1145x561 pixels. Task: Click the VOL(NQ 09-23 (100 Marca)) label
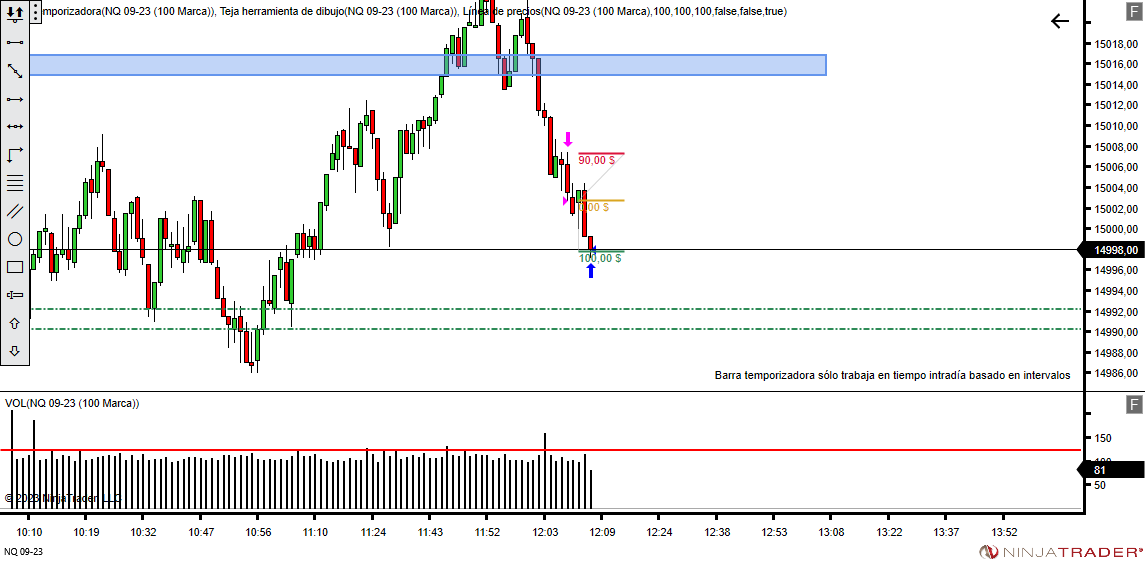coord(72,403)
